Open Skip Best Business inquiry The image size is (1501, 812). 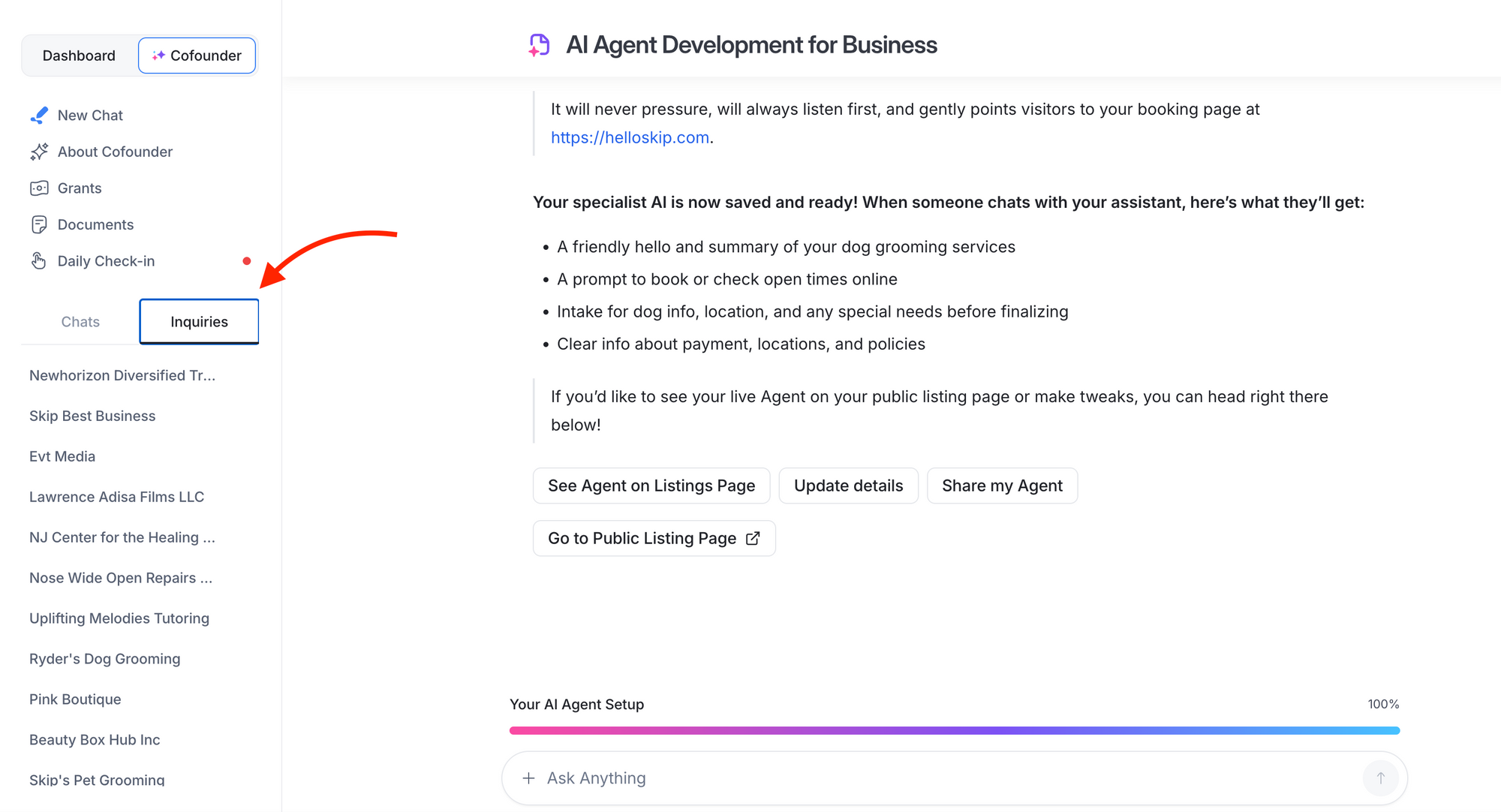(x=92, y=416)
